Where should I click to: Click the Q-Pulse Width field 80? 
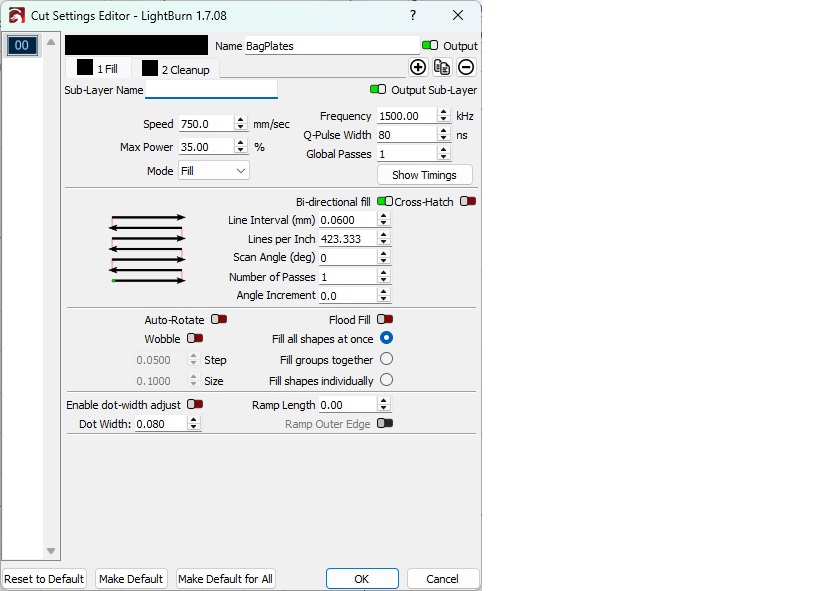(x=407, y=135)
